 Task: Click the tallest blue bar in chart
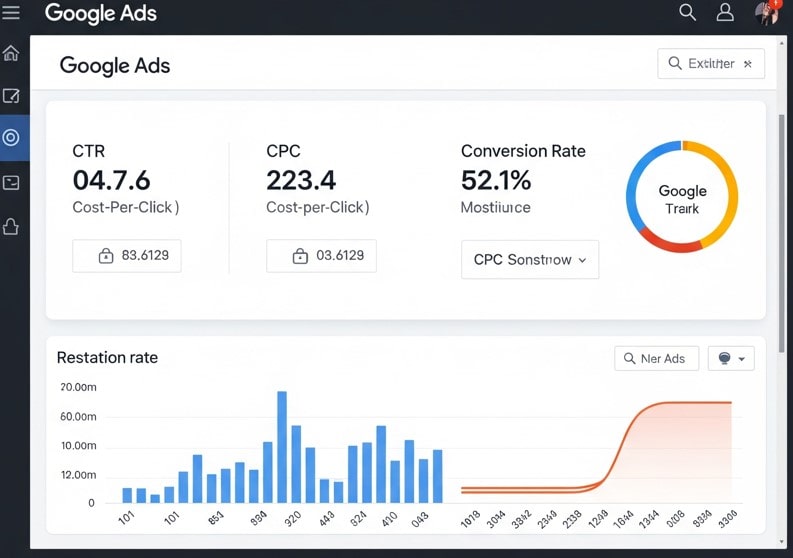tap(282, 447)
